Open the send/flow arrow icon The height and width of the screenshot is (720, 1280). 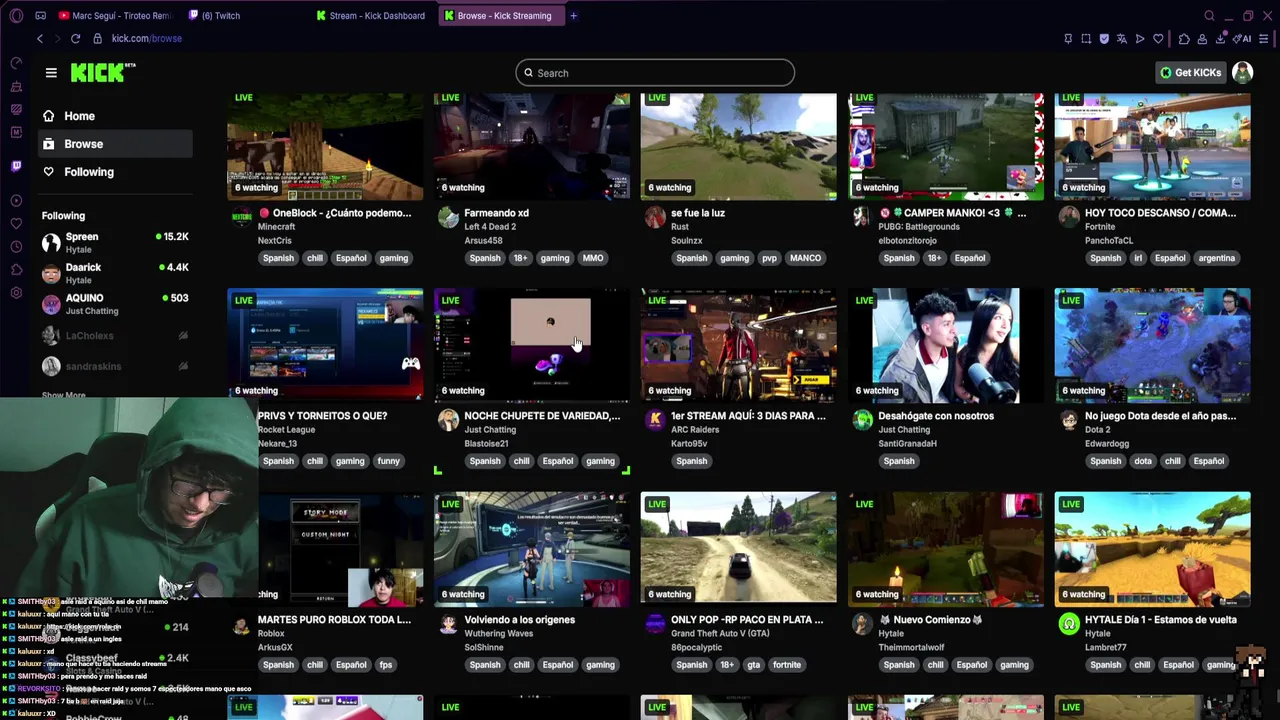(1140, 39)
